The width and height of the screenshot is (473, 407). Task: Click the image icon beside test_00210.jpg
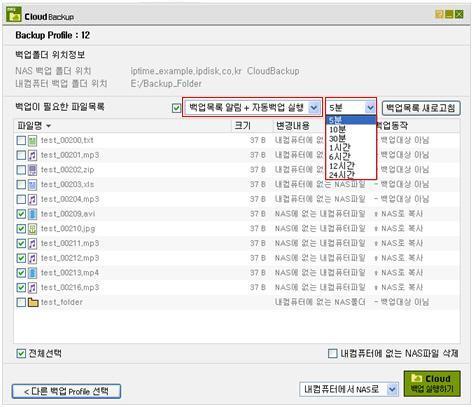32,229
